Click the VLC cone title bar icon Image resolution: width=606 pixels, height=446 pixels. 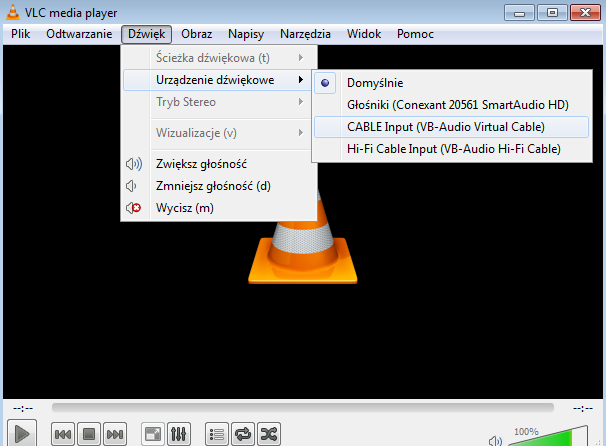point(13,12)
